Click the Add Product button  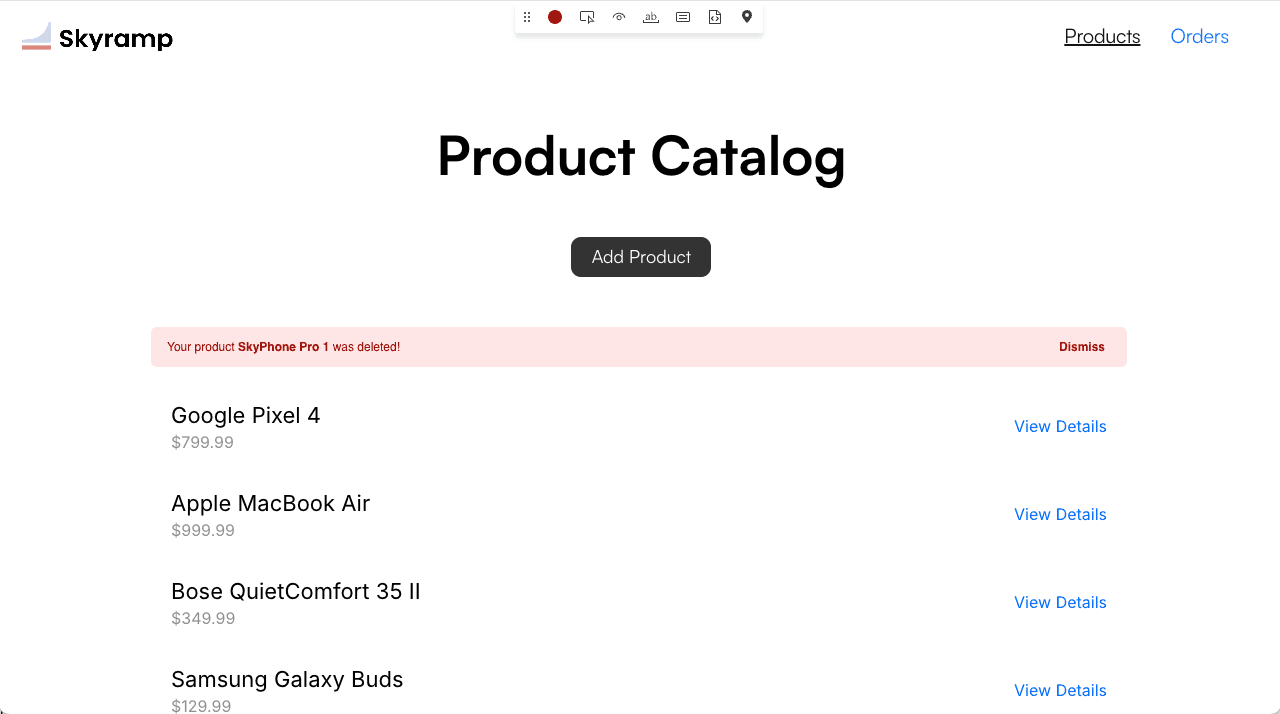pyautogui.click(x=641, y=257)
